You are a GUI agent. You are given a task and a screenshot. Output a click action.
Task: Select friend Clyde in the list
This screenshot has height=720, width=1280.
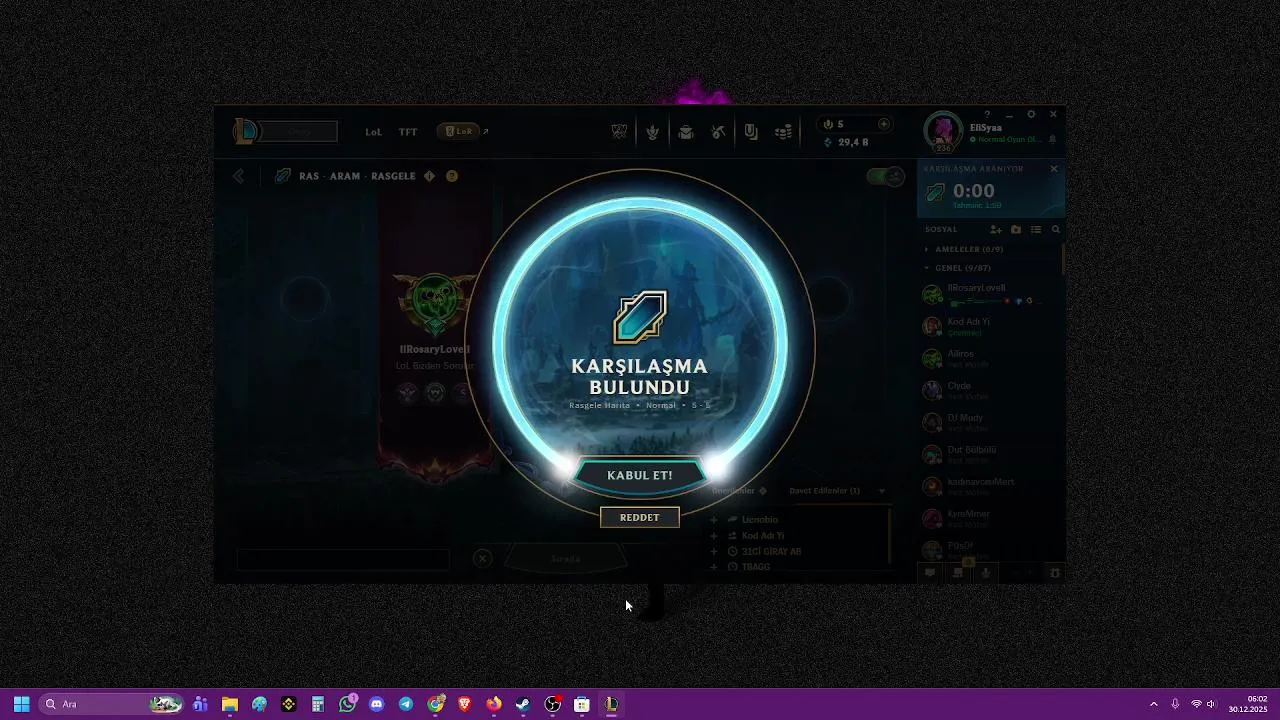pos(990,390)
